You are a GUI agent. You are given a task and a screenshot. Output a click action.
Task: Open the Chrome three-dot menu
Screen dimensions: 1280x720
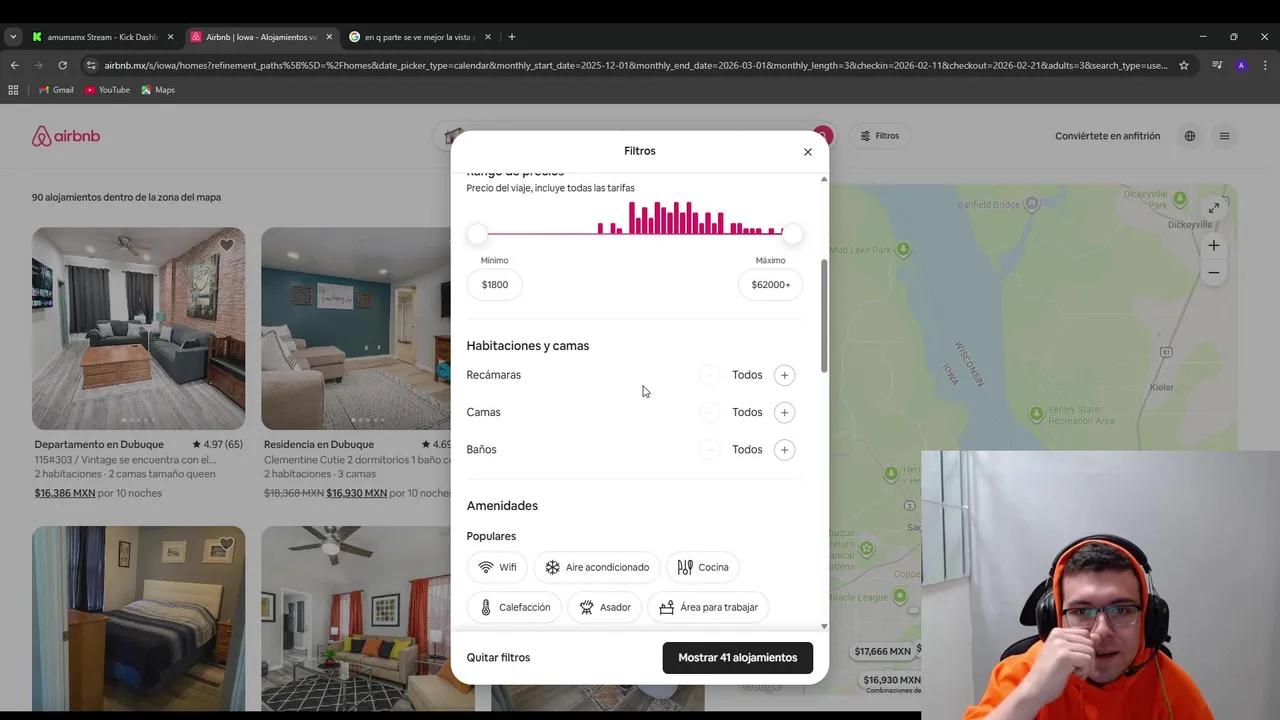pos(1265,65)
